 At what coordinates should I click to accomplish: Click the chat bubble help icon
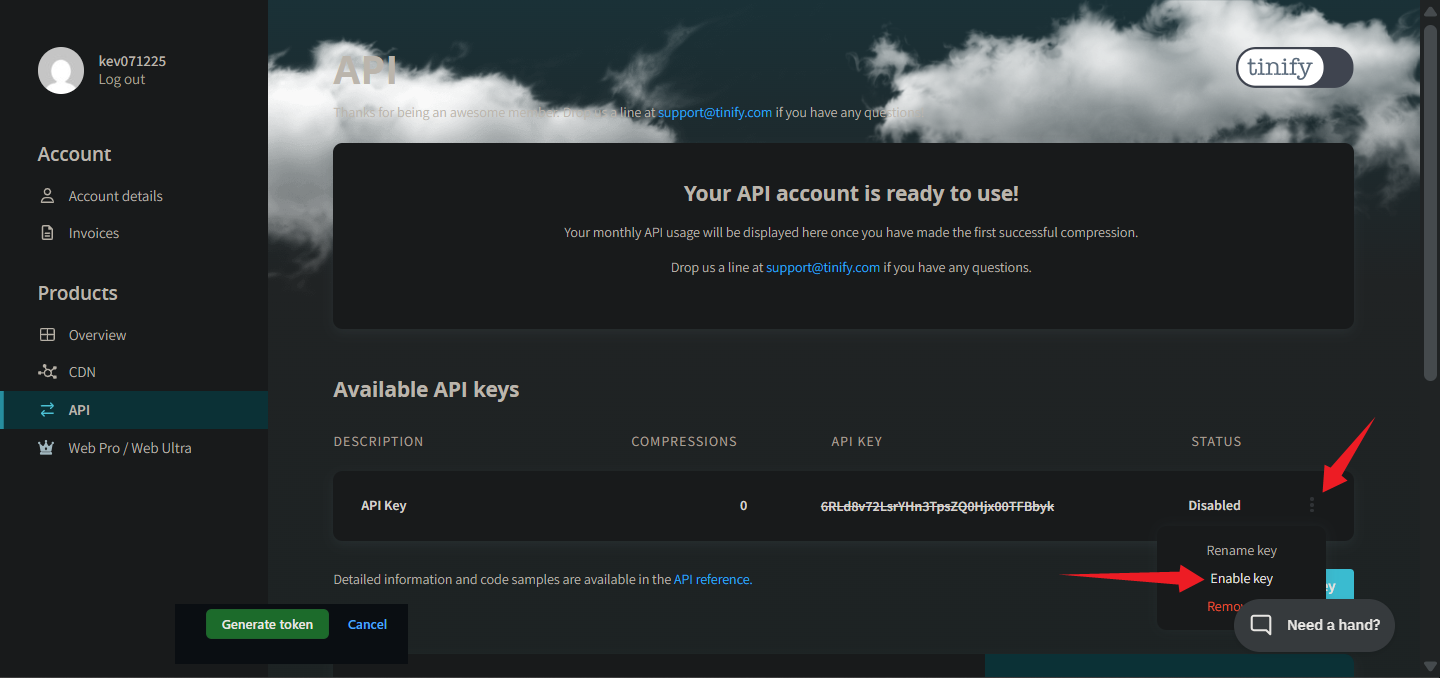(x=1262, y=625)
